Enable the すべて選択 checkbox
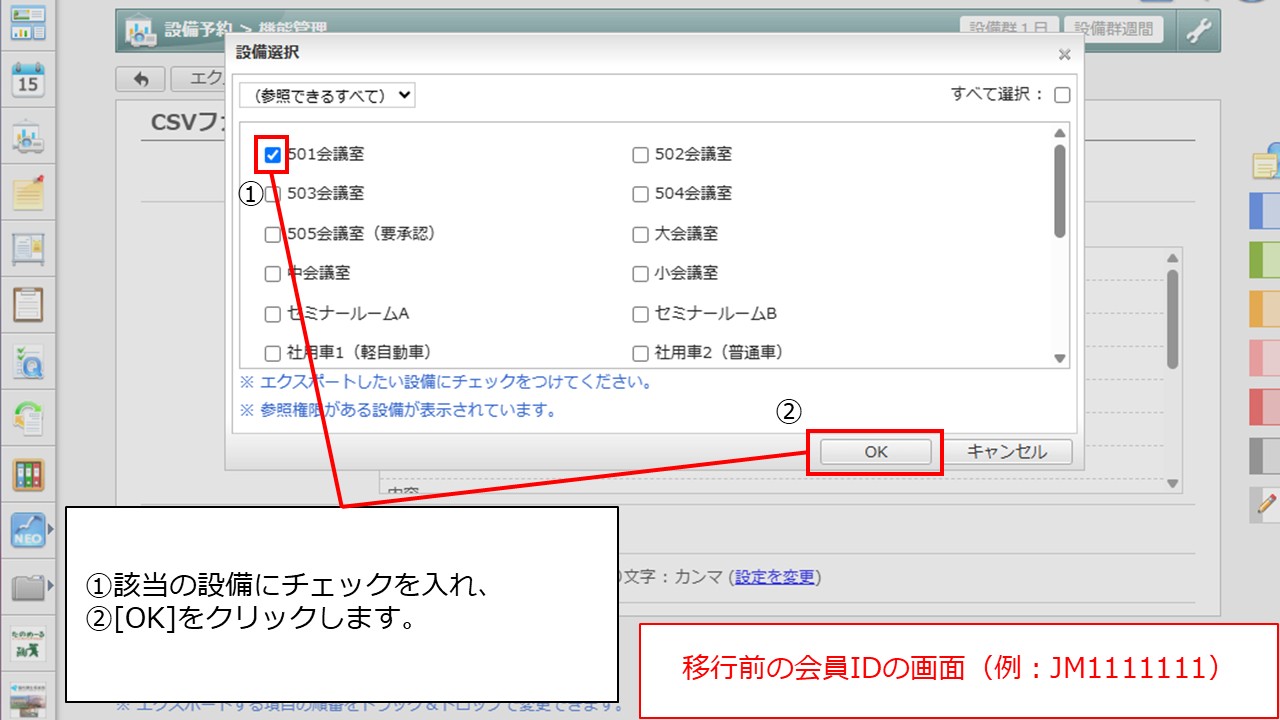1280x720 pixels. point(1062,95)
